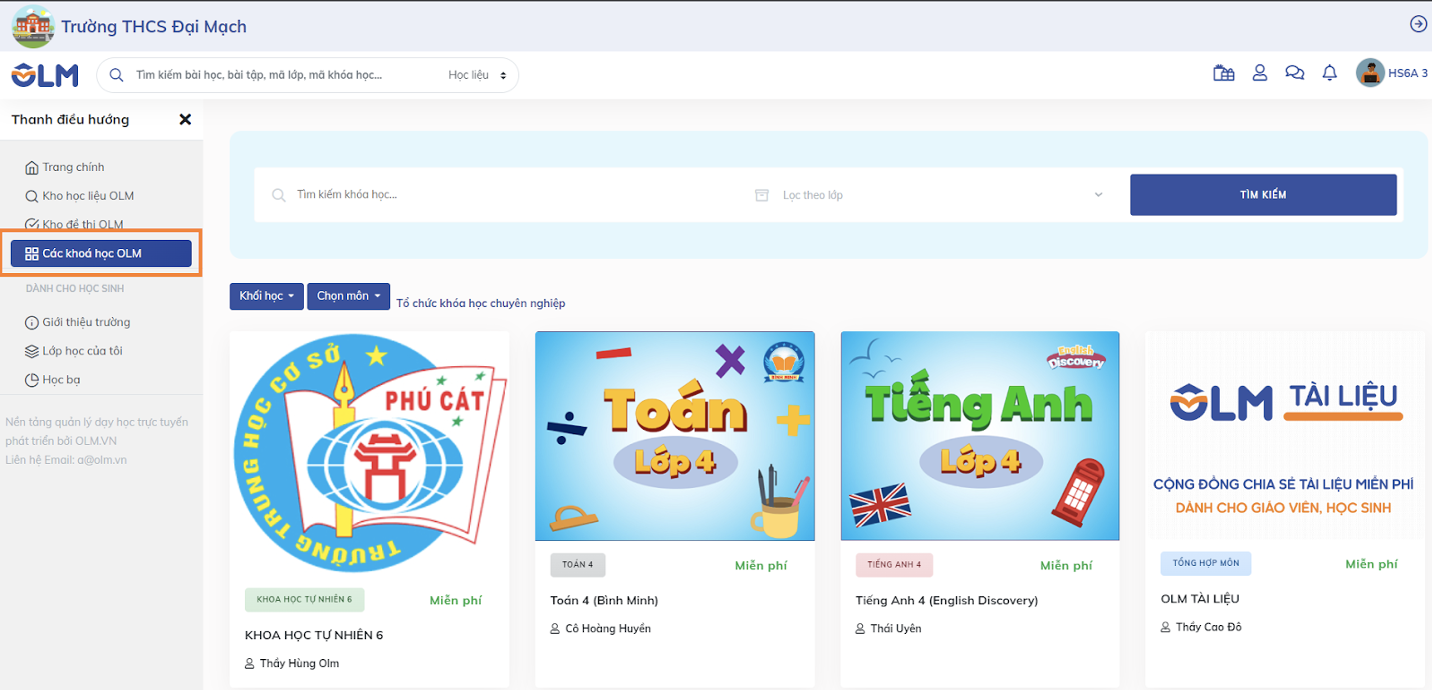
Task: Open the chat messages icon
Action: tap(1294, 73)
